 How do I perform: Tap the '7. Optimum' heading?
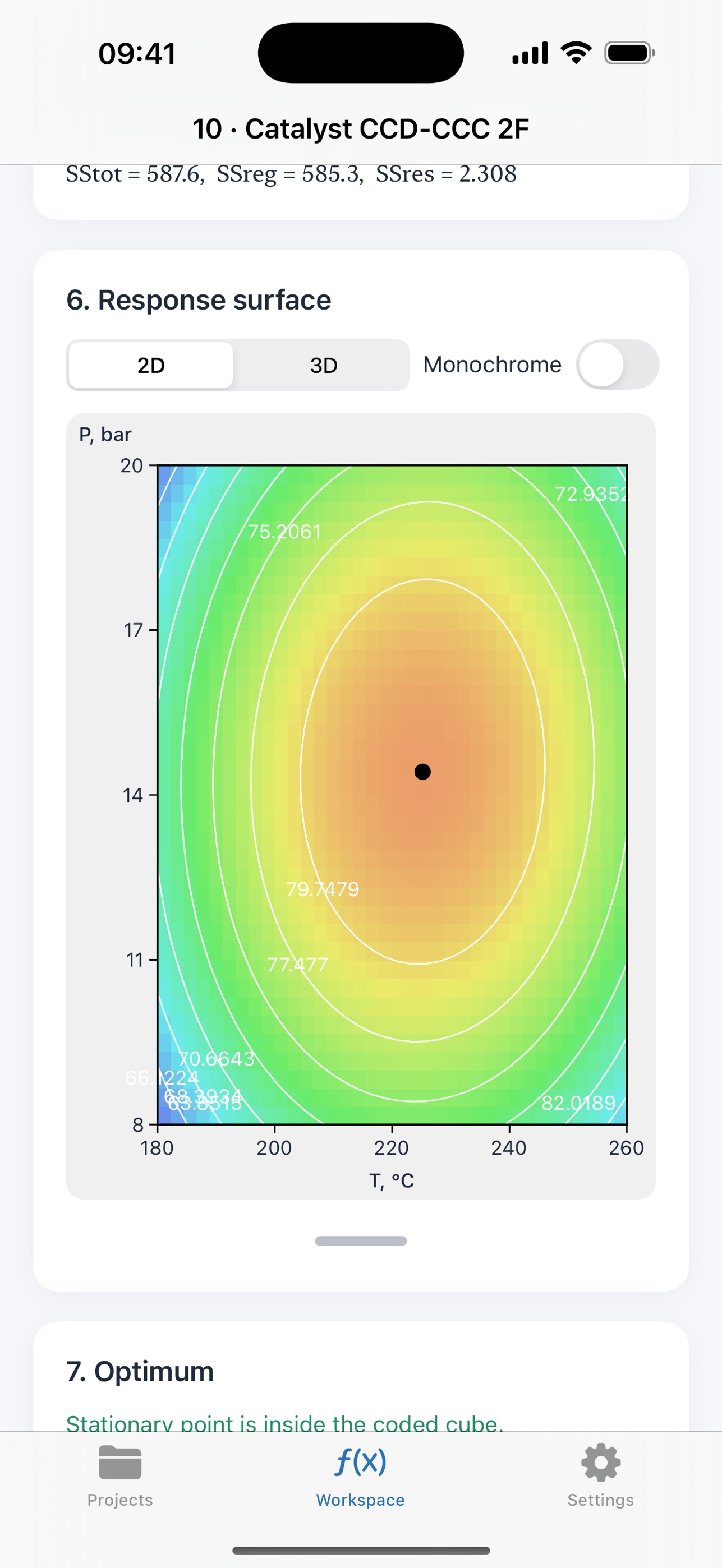140,1372
